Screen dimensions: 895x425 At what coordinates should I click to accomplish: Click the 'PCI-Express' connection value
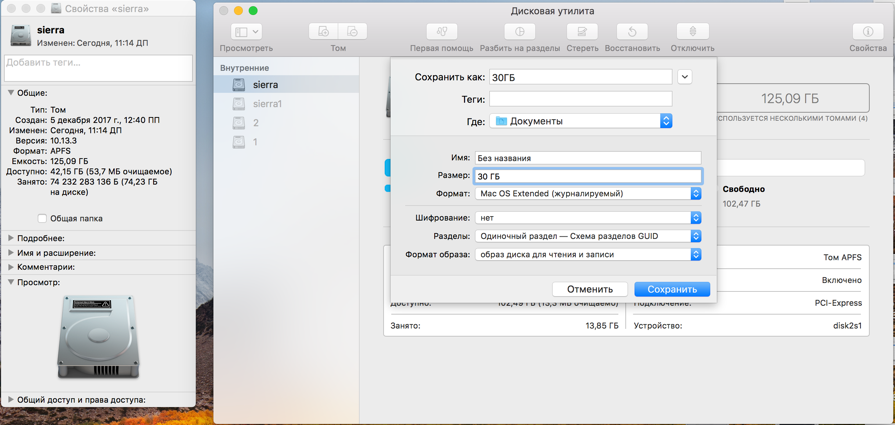[838, 303]
